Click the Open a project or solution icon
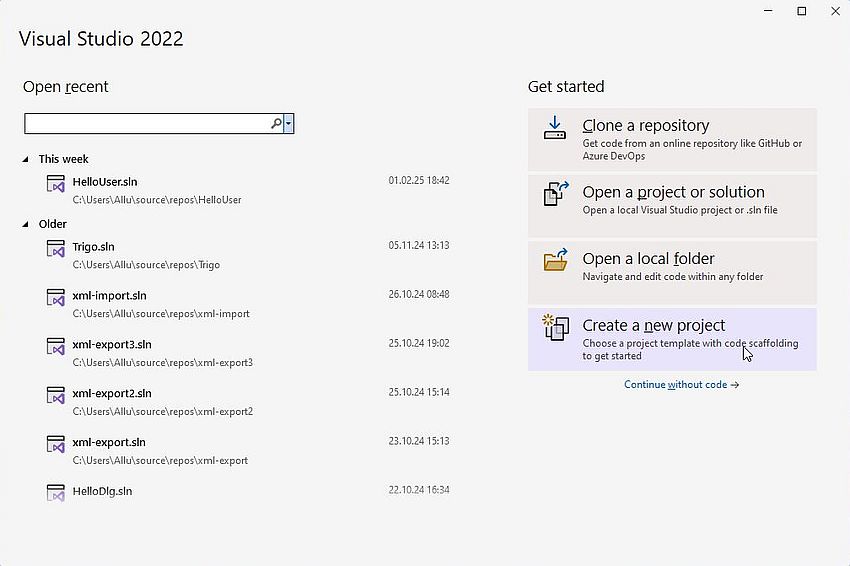This screenshot has width=850, height=566. 556,194
